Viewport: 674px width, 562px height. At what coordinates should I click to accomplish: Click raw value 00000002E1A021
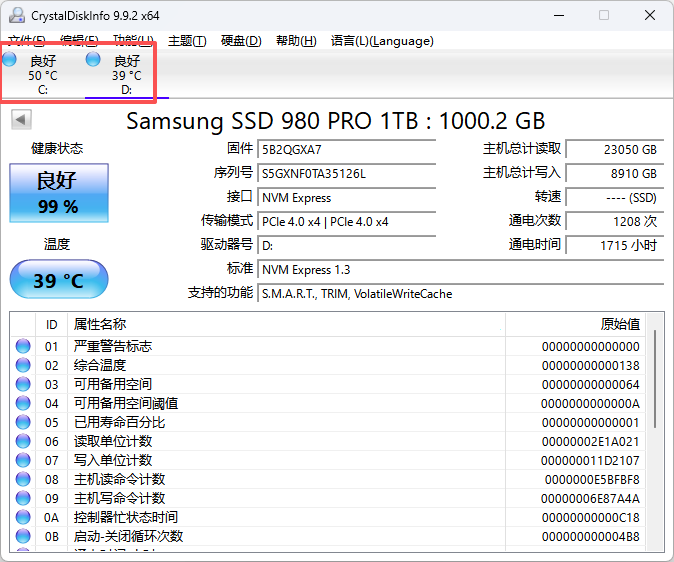pos(591,442)
